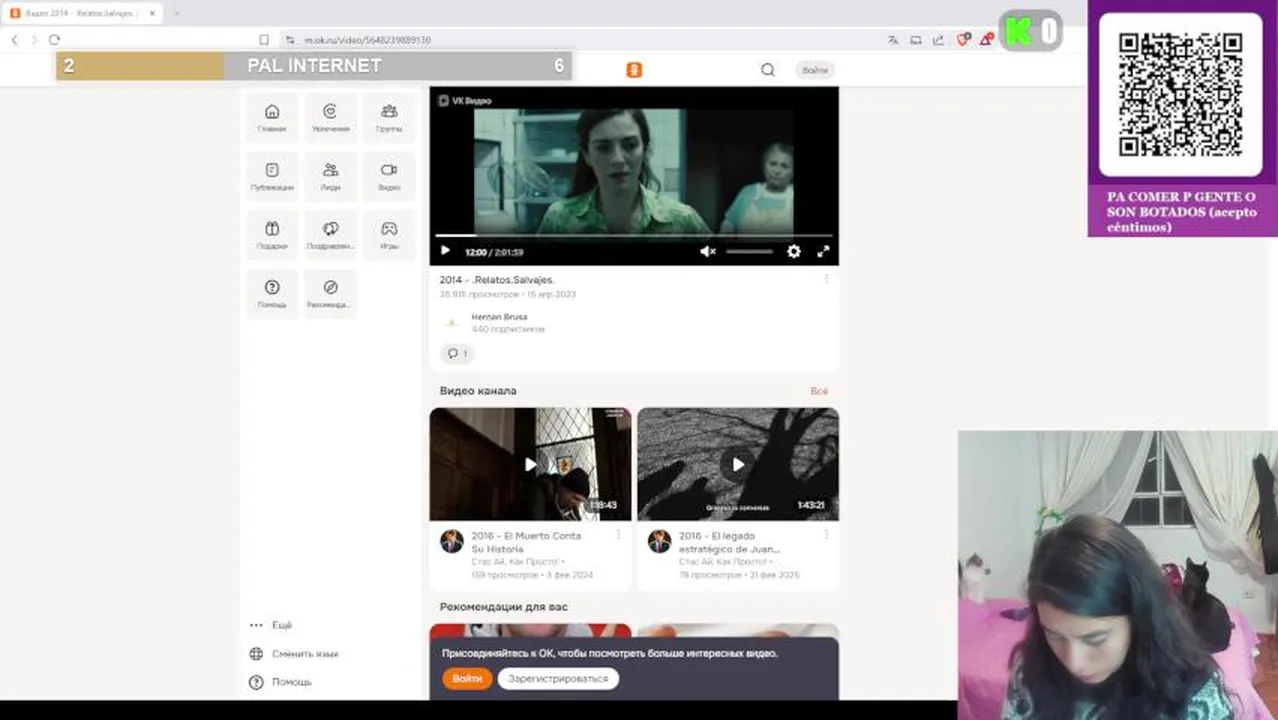Open the Brave Shields lion icon

click(x=963, y=40)
